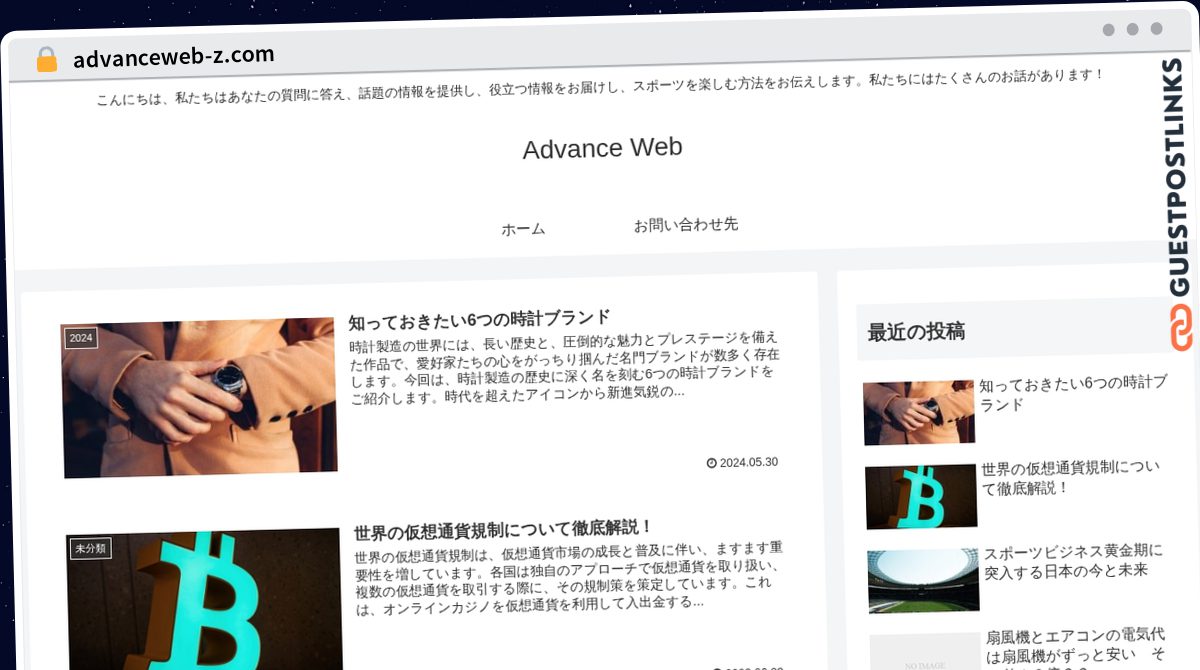Click sidebar watch thumbnail under 最近の投稿
The image size is (1200, 670).
pos(919,412)
